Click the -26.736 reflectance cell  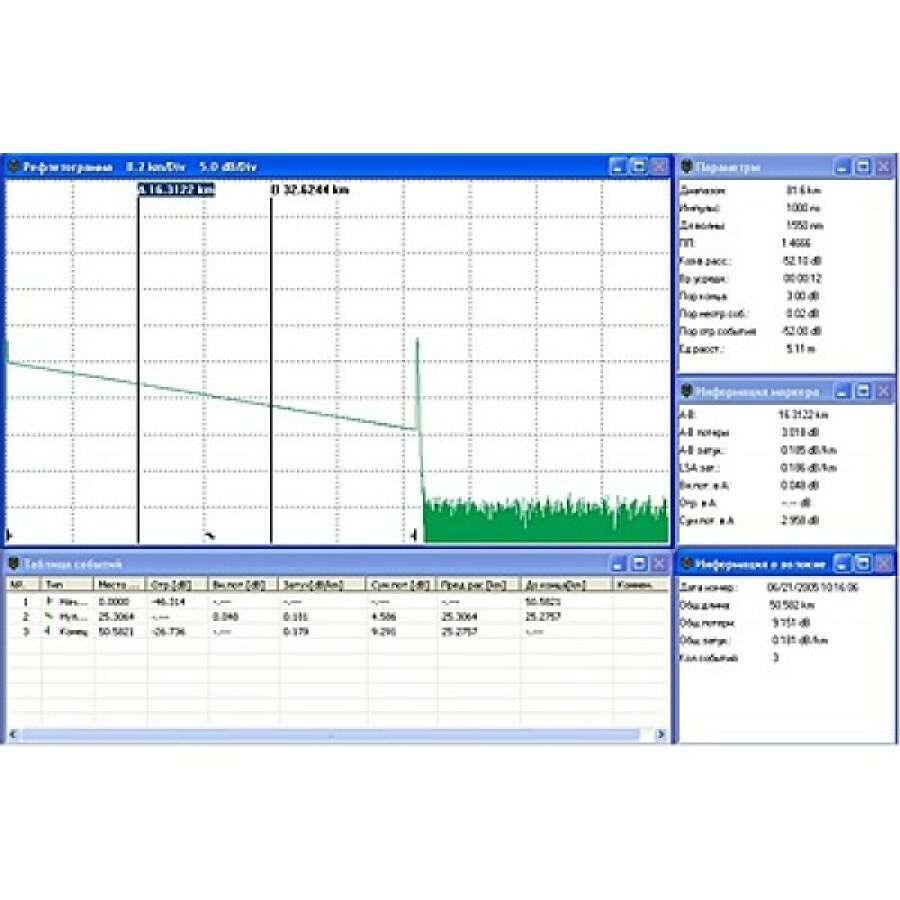click(168, 631)
